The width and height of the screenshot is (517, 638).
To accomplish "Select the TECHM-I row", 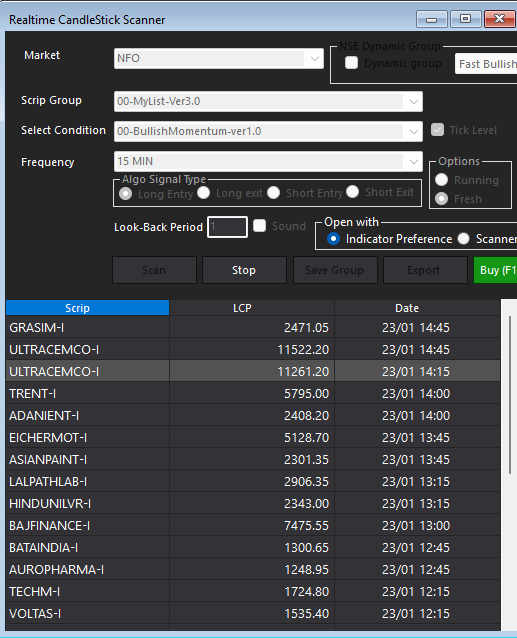I will click(x=253, y=591).
